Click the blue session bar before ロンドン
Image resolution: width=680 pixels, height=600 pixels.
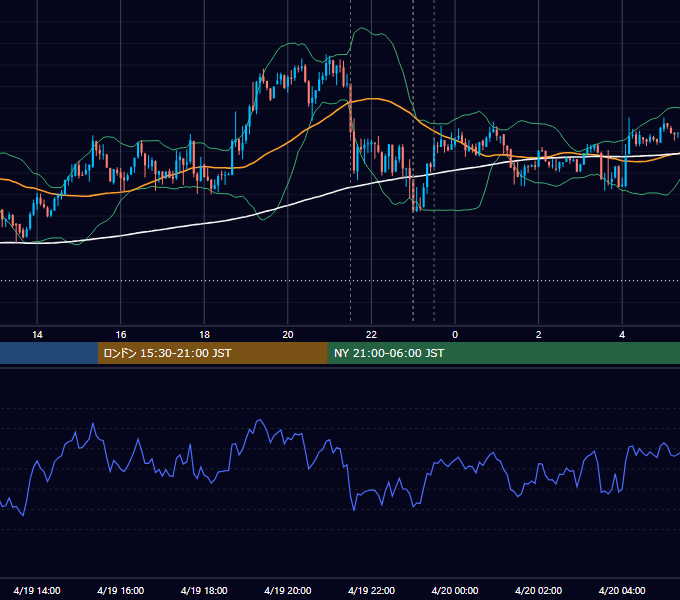tap(49, 353)
